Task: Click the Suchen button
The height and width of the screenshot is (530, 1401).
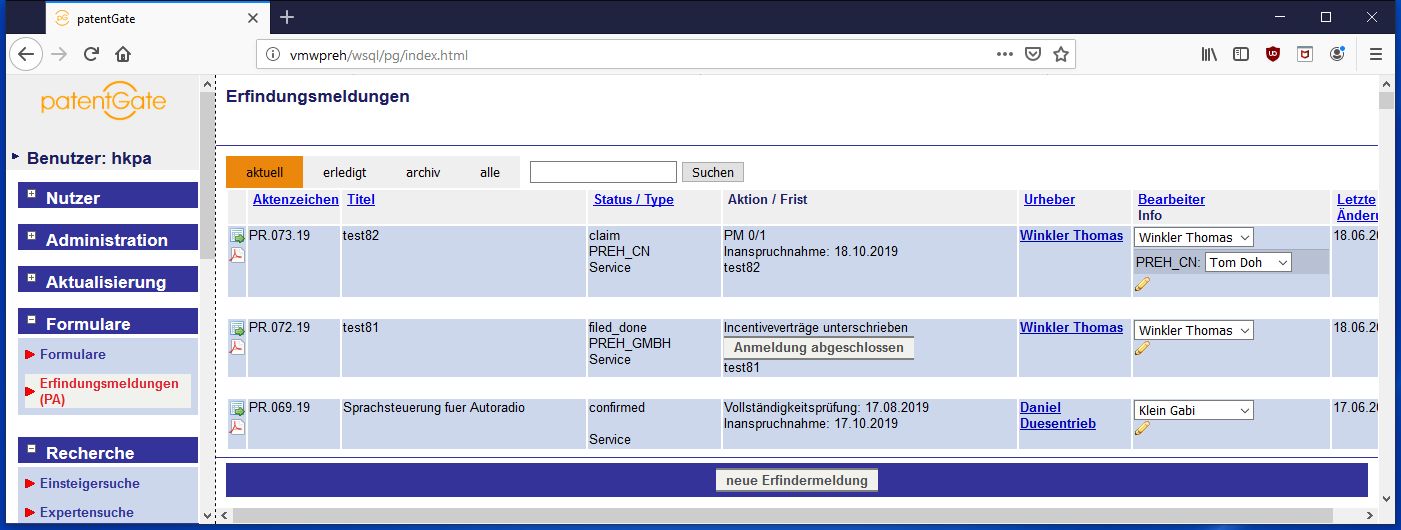Action: click(x=713, y=172)
